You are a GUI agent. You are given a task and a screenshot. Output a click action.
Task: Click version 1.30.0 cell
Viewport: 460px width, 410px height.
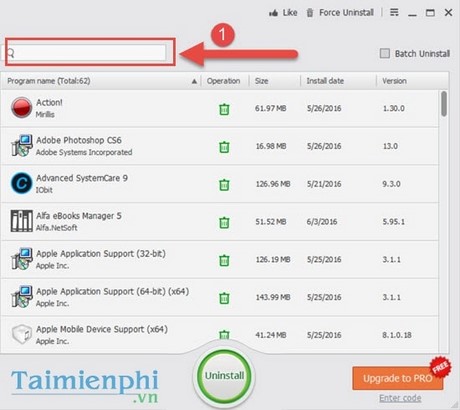click(394, 108)
